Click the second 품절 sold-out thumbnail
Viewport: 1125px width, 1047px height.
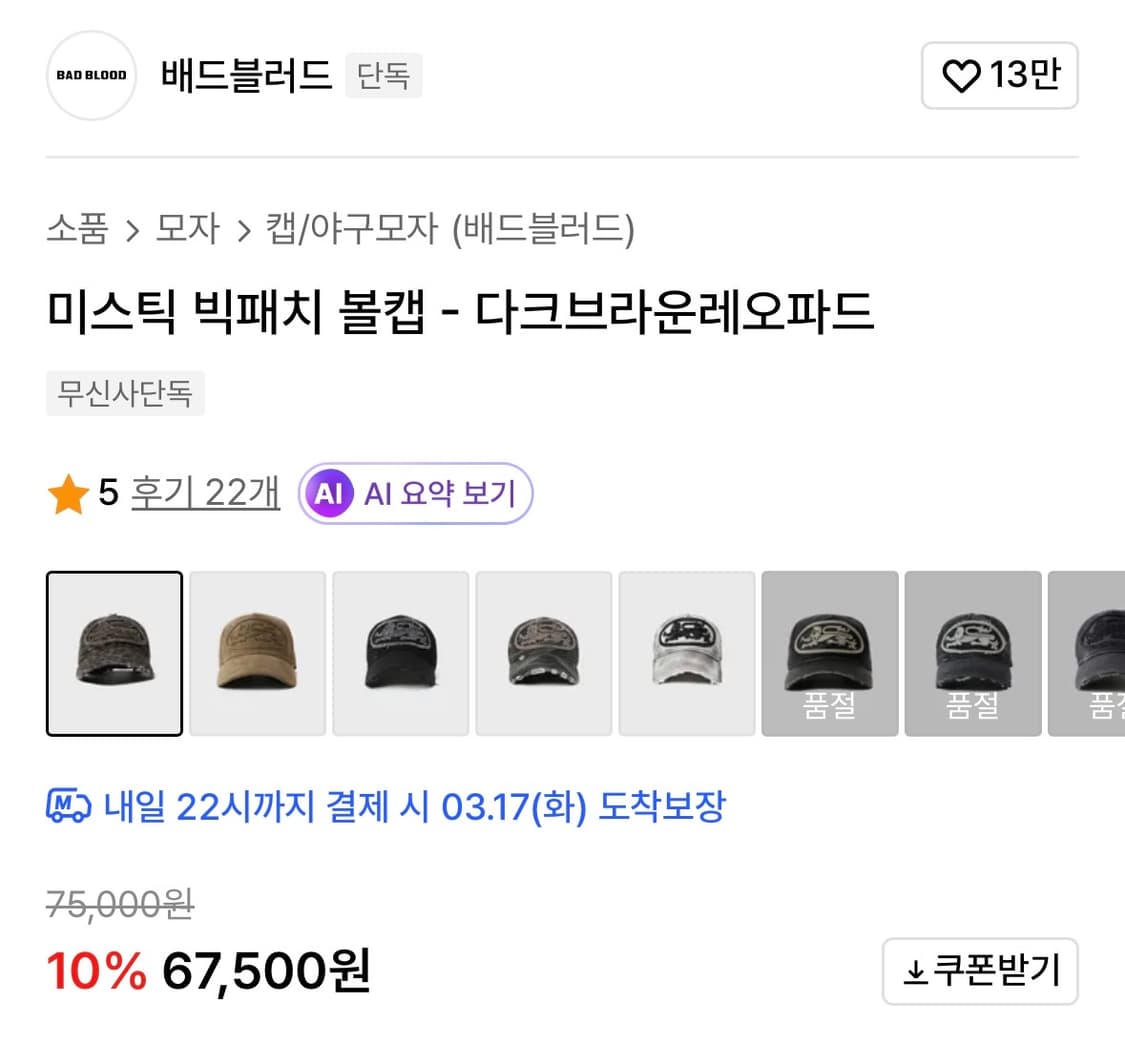tap(972, 652)
